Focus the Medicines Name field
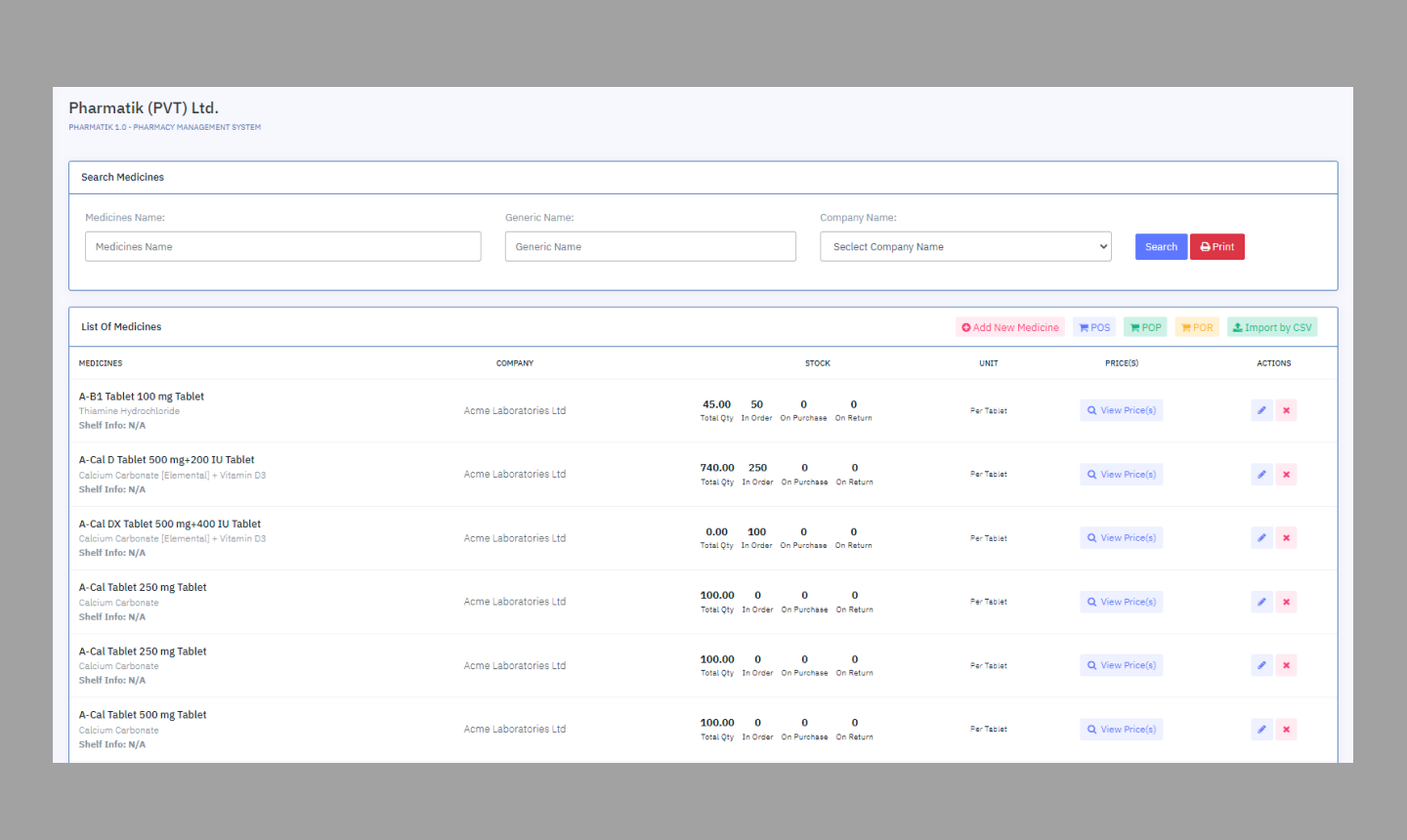This screenshot has width=1407, height=840. (x=283, y=247)
